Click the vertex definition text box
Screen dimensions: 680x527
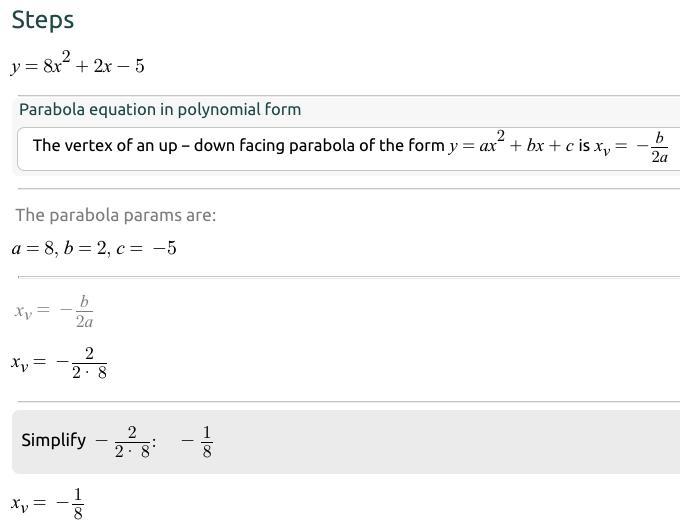pyautogui.click(x=348, y=149)
